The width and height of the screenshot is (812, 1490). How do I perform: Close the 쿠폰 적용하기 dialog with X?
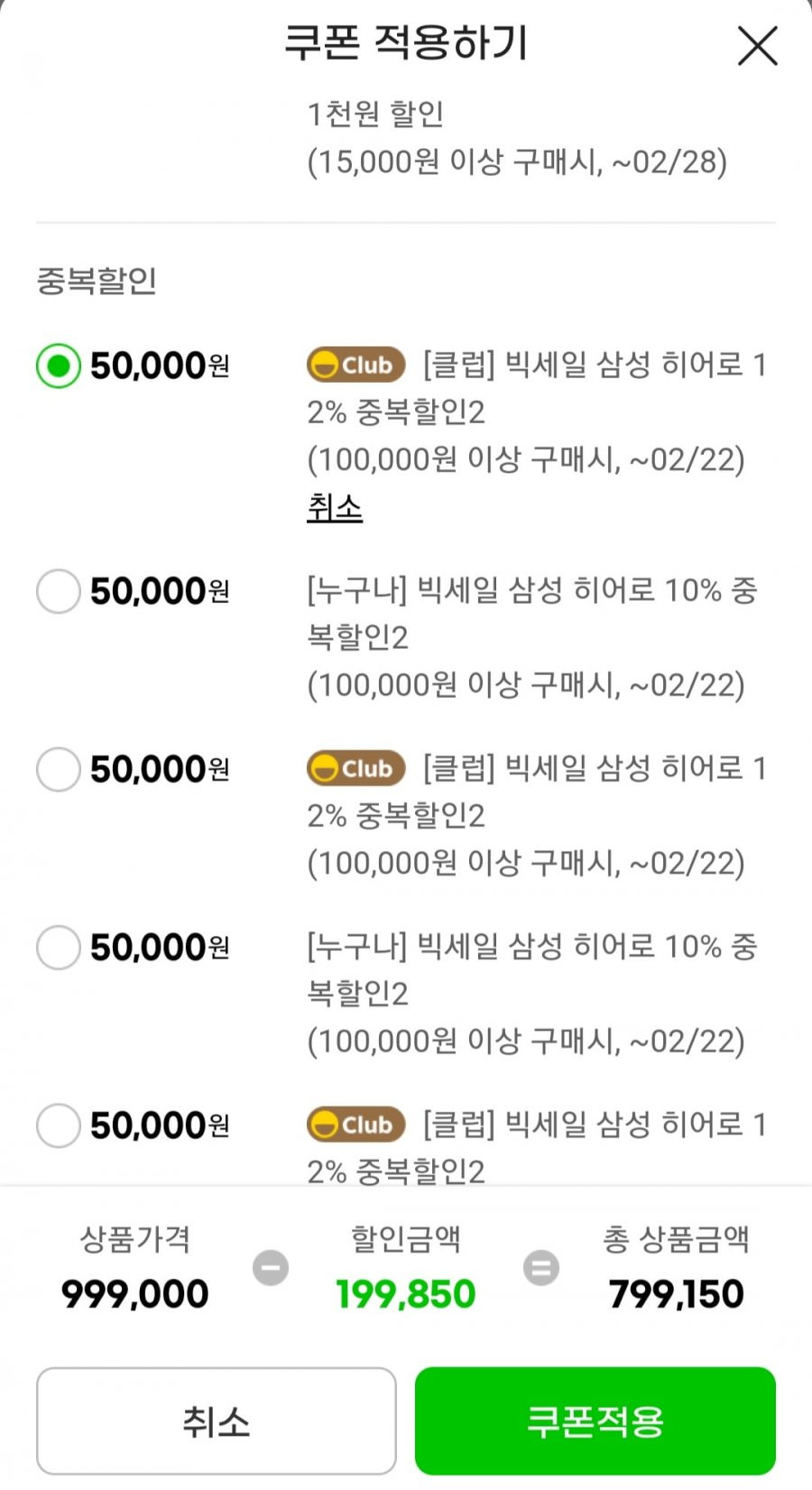pyautogui.click(x=757, y=46)
